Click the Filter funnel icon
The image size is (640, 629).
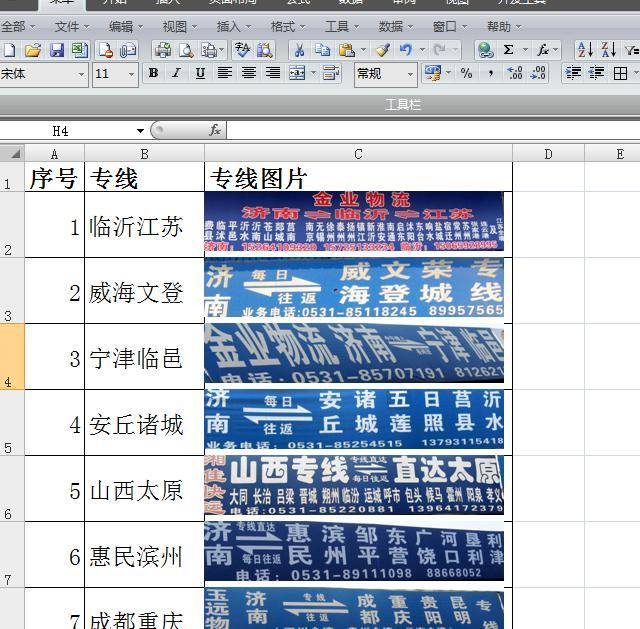coord(632,50)
